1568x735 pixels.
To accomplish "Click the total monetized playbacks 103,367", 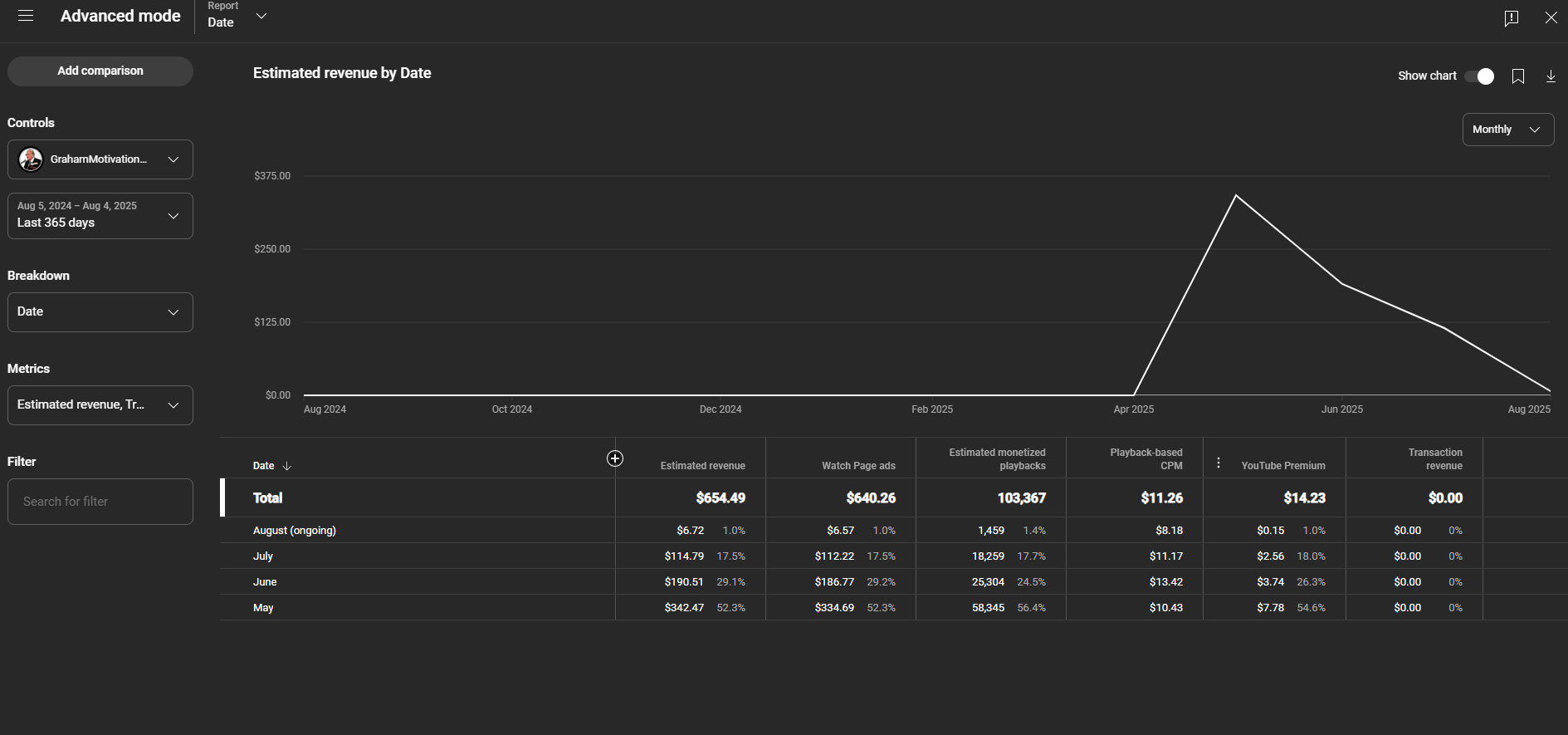I will [1021, 498].
